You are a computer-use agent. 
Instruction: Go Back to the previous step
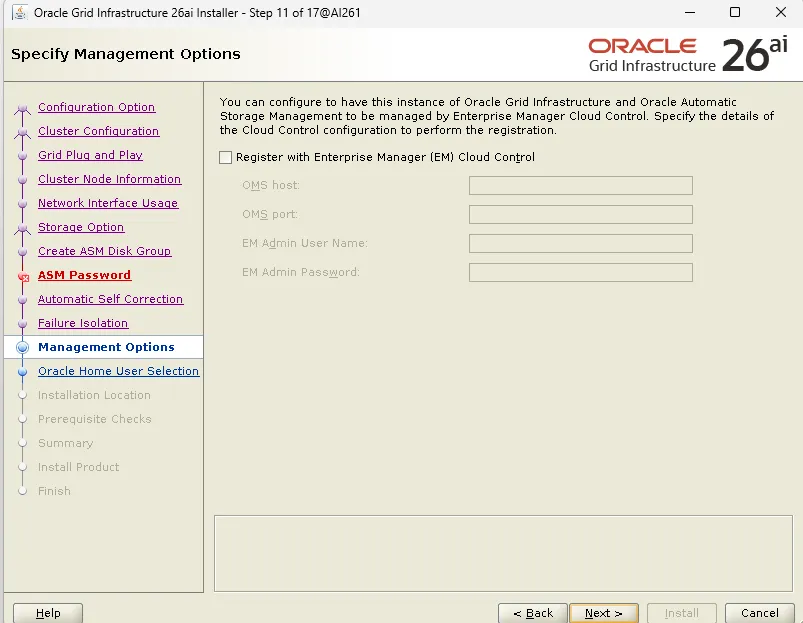pos(533,613)
